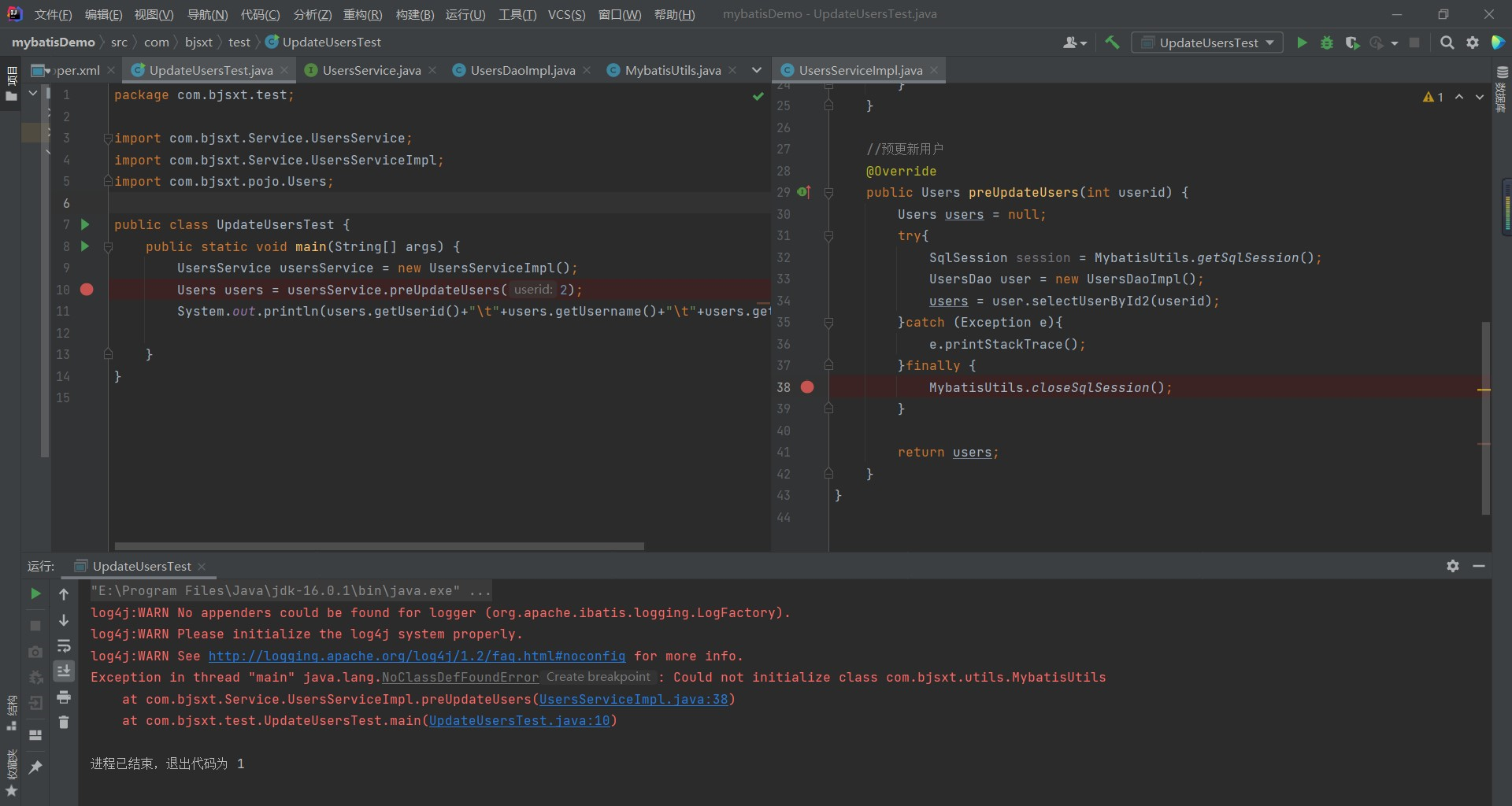Open the VCS(S) menu
Screen dimensions: 1512x806
coord(567,14)
